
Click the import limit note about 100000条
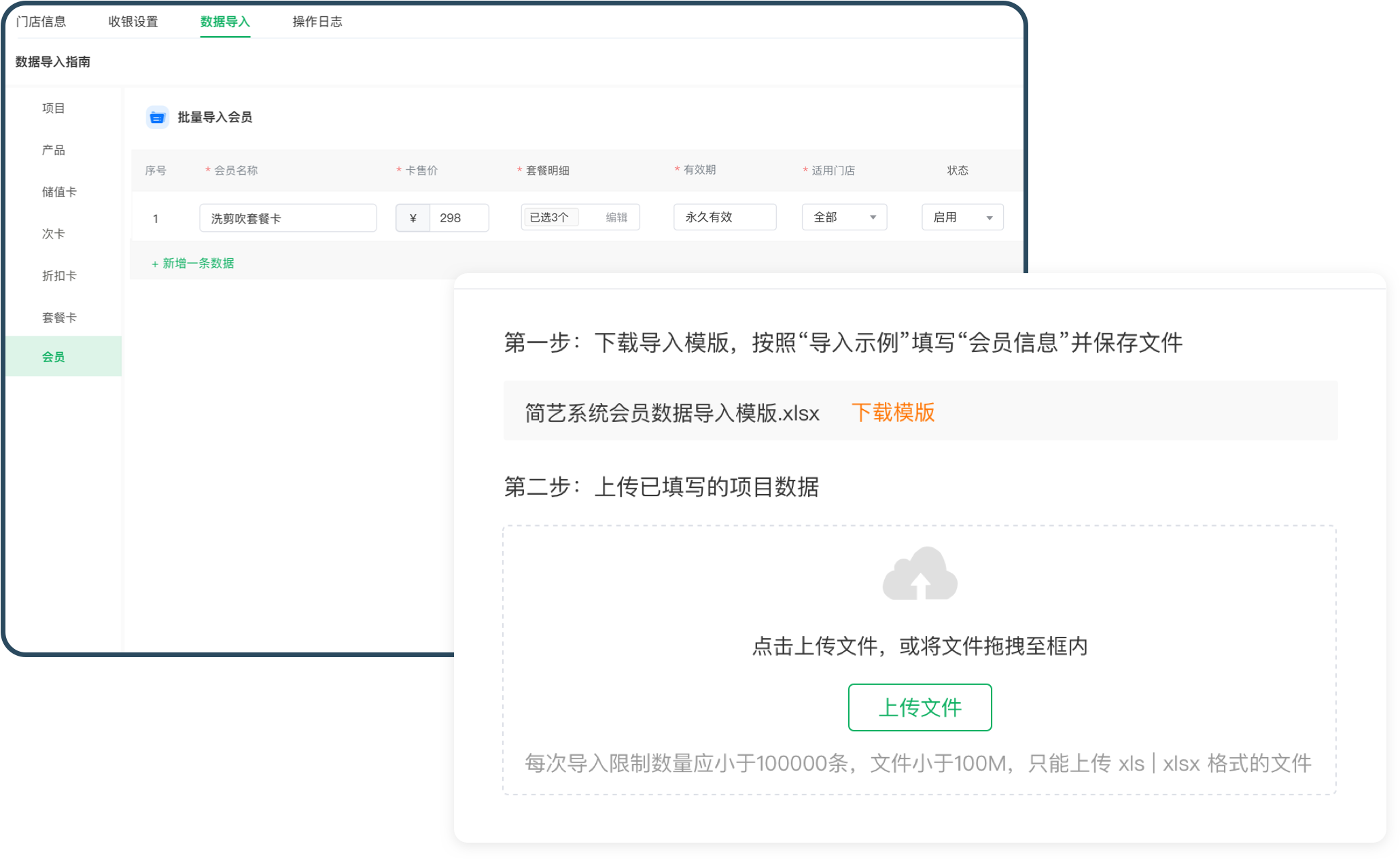918,763
